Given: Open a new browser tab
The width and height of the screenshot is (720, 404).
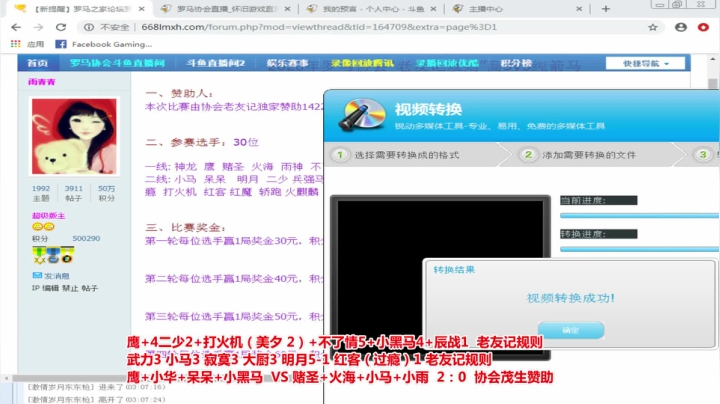Looking at the screenshot, I should point(606,9).
